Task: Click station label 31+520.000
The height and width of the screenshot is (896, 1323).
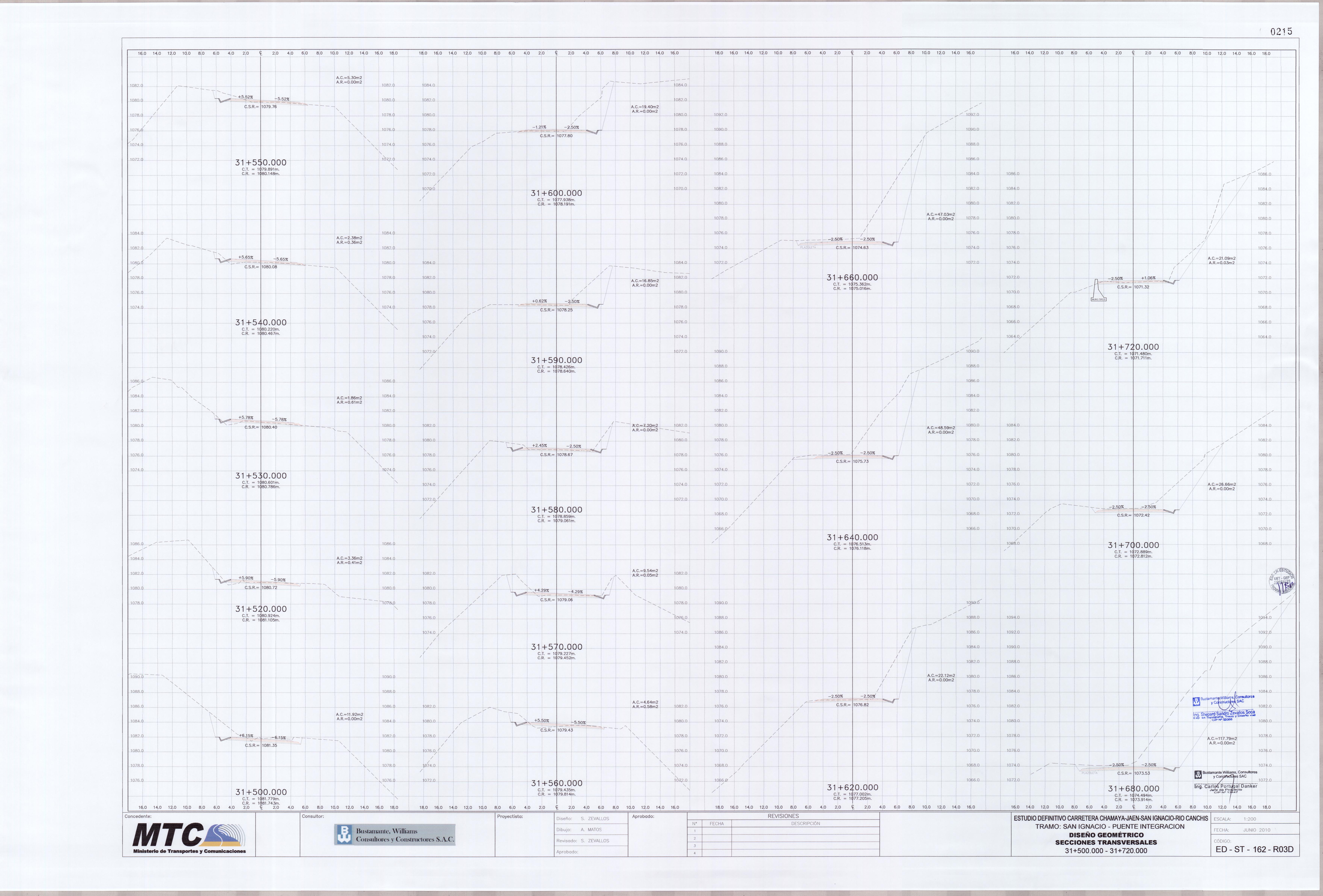Action: (x=261, y=609)
